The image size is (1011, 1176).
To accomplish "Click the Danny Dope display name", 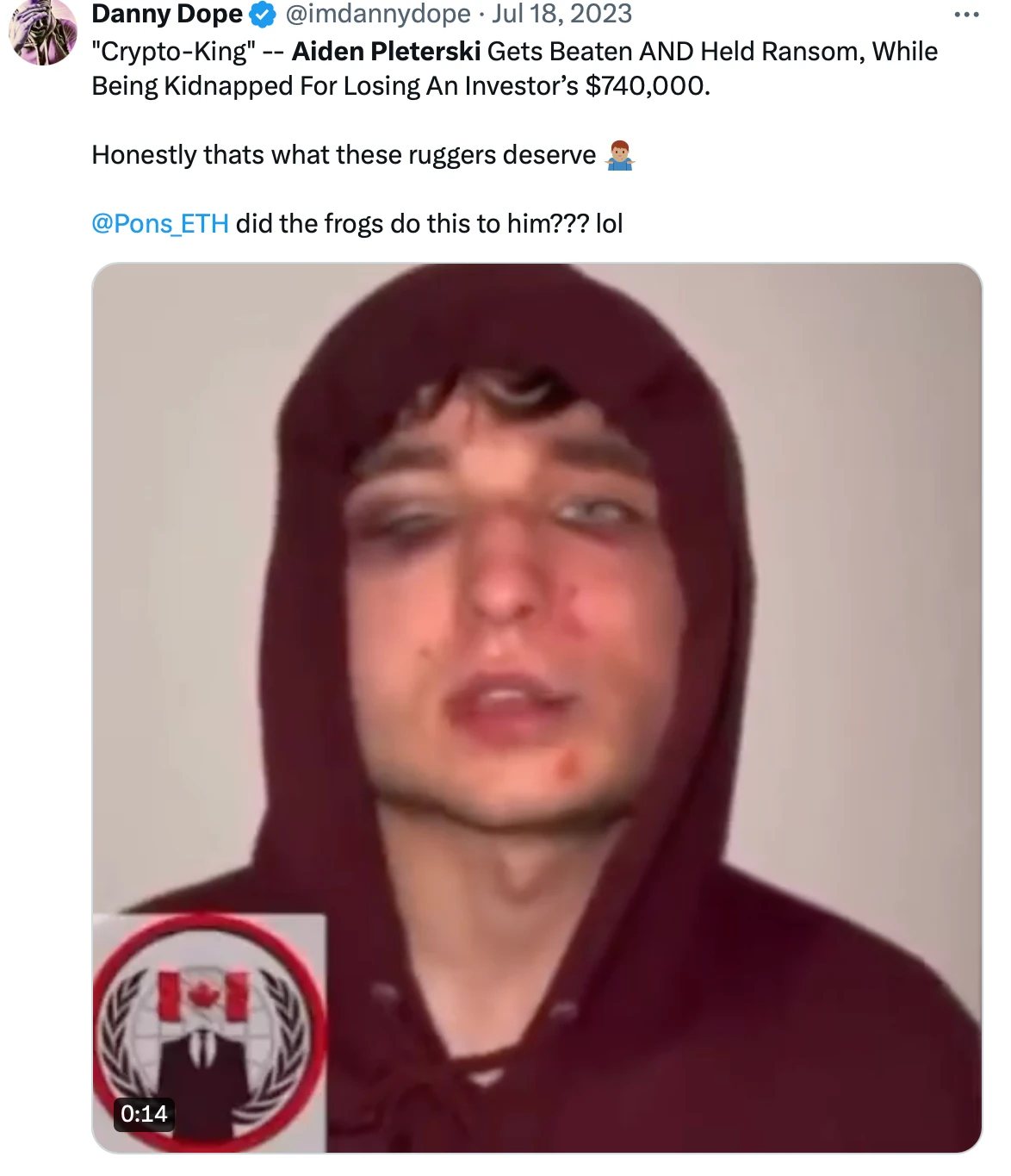I will [x=167, y=14].
